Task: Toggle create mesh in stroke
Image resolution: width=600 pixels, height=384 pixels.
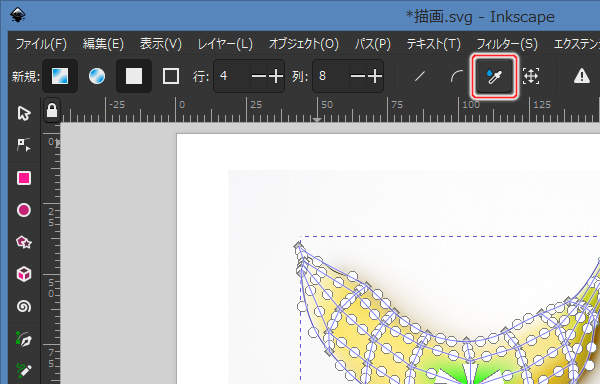Action: click(171, 76)
